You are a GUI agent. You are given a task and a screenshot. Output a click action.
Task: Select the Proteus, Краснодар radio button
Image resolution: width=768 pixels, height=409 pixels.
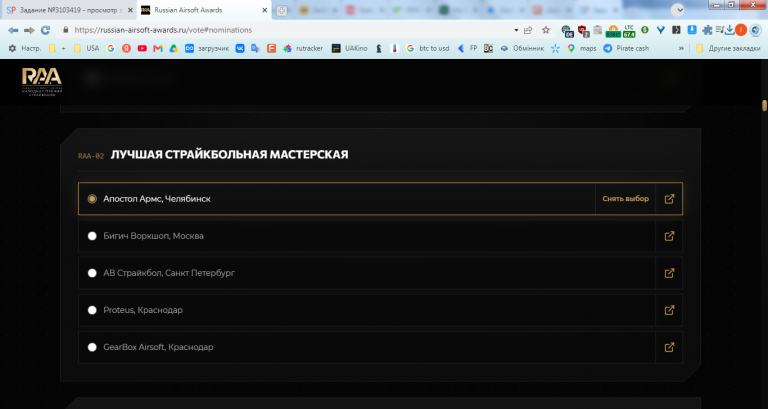point(92,310)
